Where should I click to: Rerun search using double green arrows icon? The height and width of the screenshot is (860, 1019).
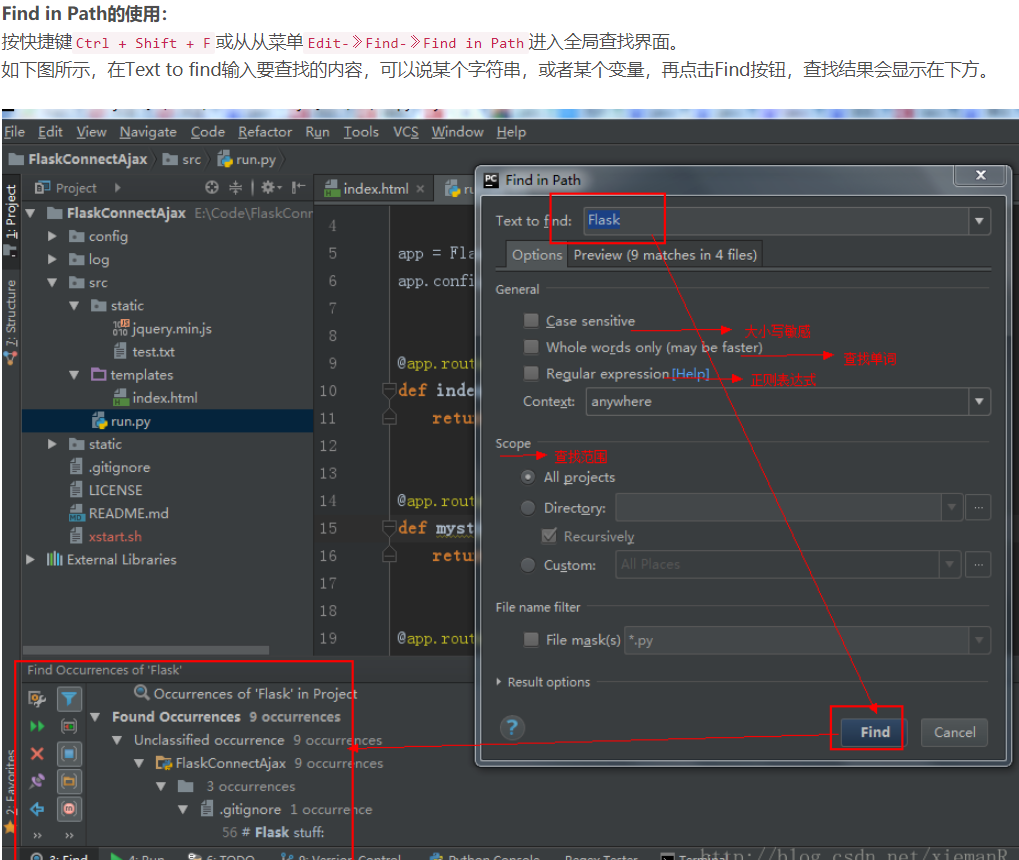pos(36,726)
